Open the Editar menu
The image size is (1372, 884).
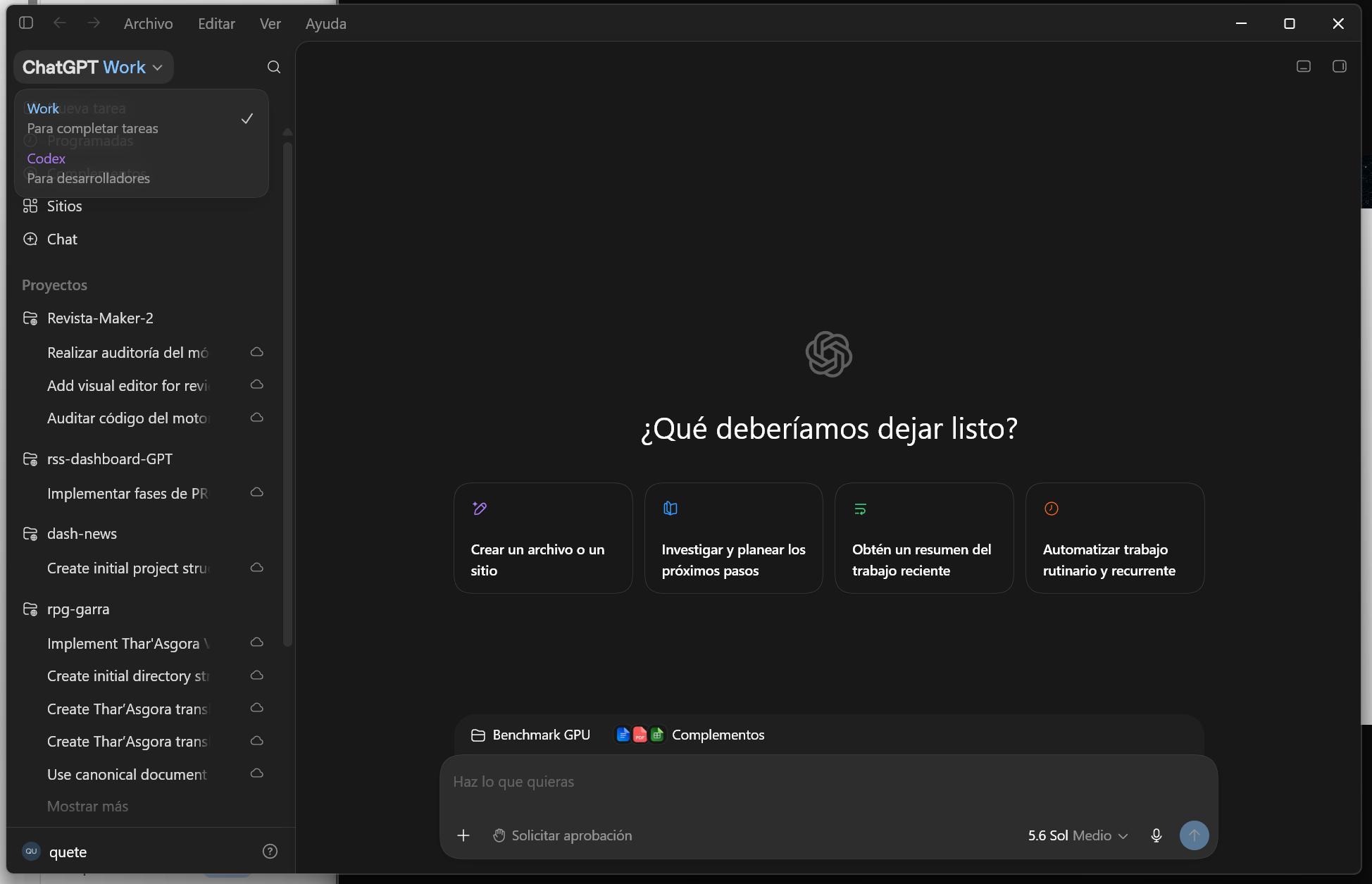click(216, 23)
